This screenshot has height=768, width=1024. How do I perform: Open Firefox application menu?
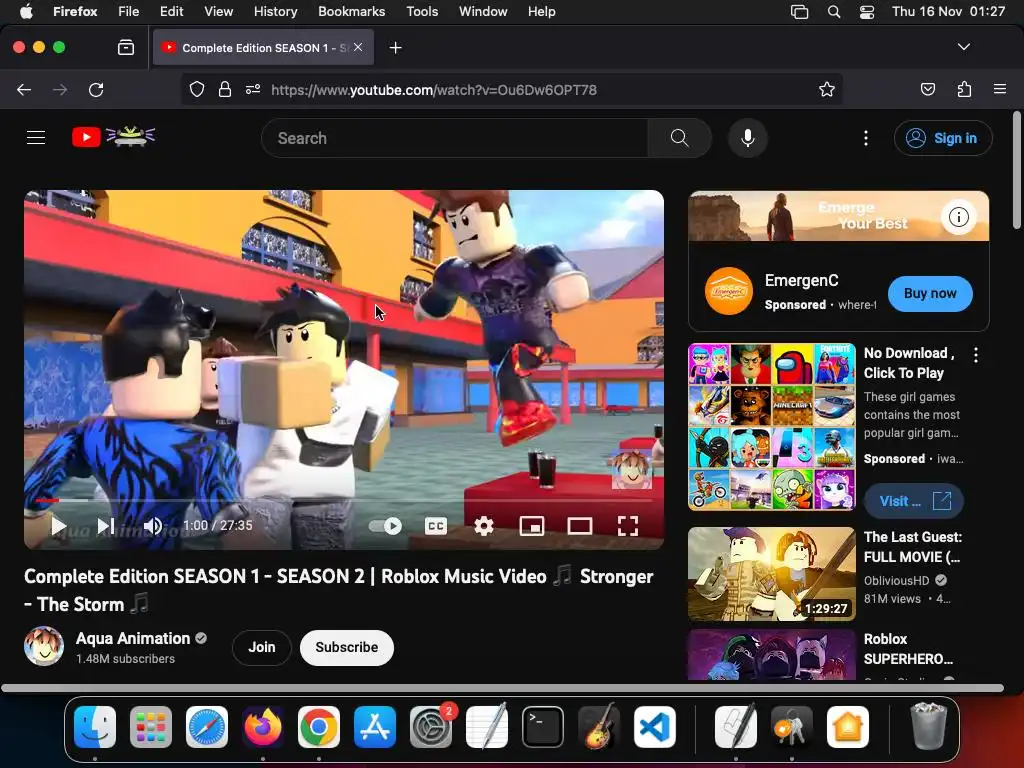[1000, 89]
